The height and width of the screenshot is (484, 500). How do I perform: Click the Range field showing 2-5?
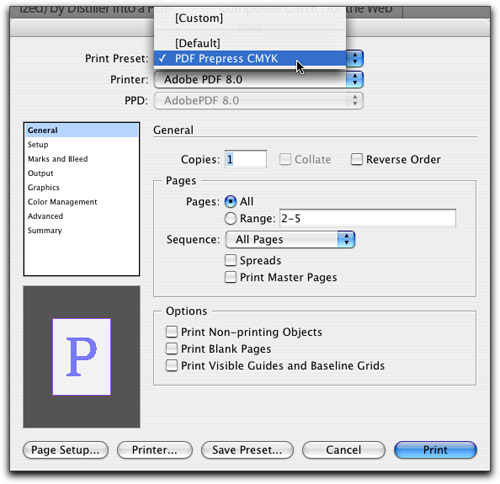click(368, 218)
